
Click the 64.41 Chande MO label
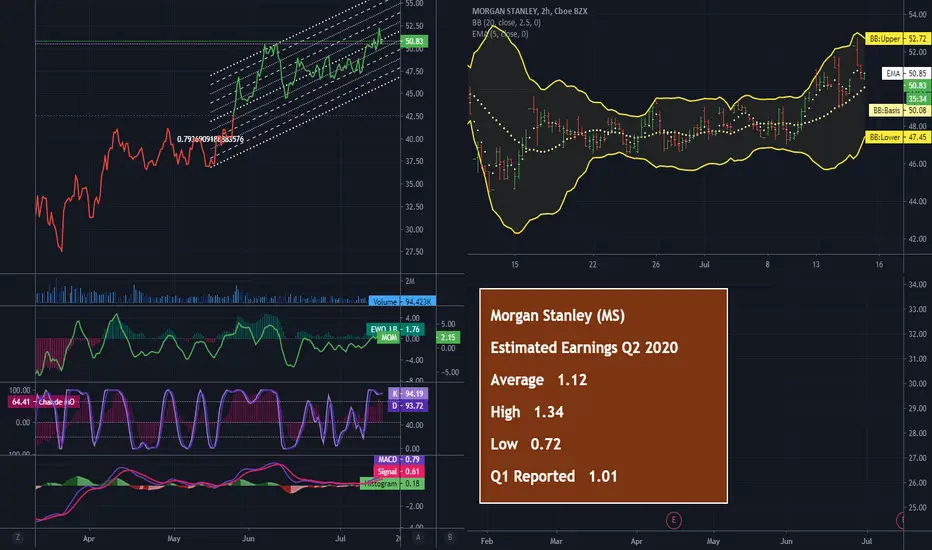tap(43, 402)
